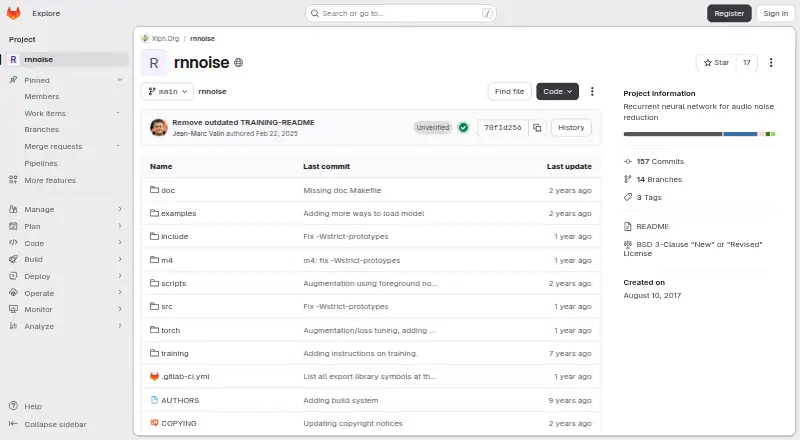The image size is (800, 440).
Task: Click Explore in the top bar
Action: [x=46, y=13]
